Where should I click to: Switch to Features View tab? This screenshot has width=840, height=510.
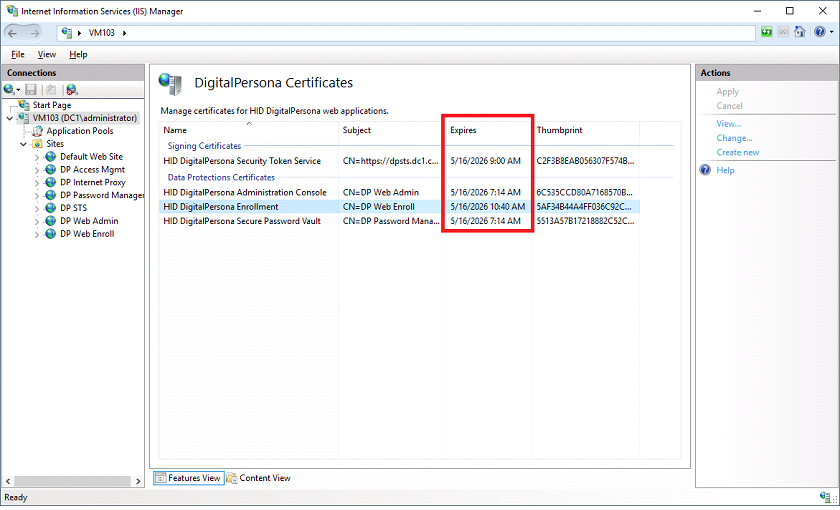pos(188,478)
